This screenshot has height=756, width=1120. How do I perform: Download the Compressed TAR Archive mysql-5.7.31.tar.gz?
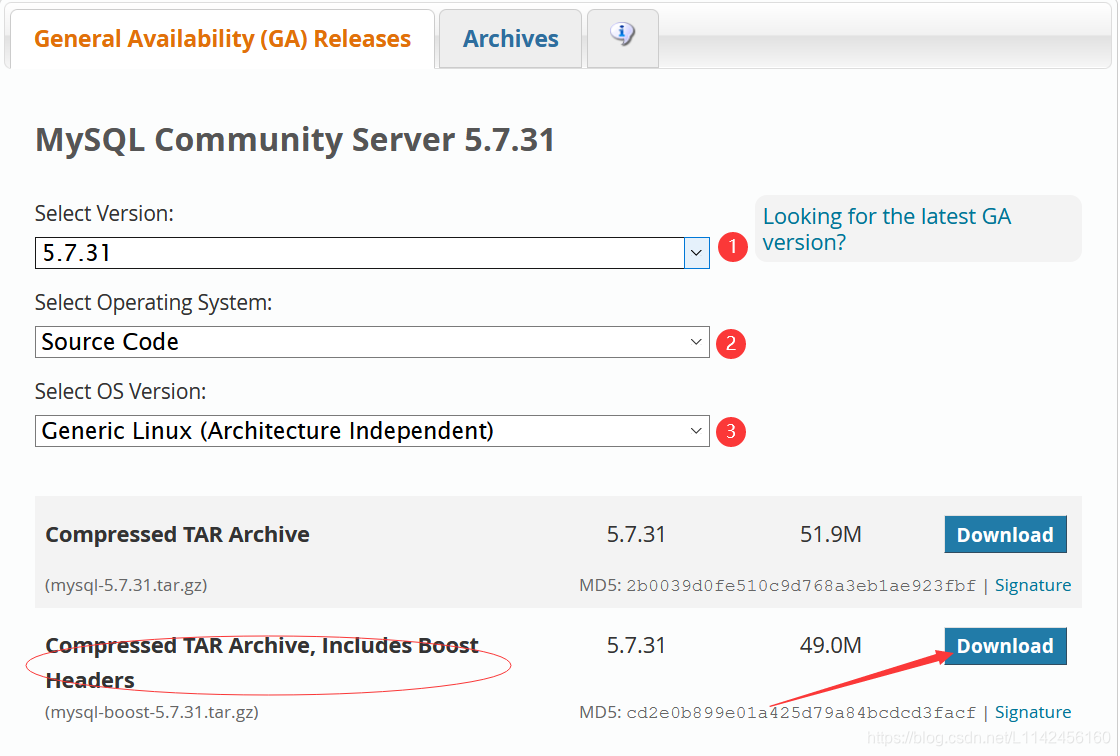click(x=1005, y=534)
